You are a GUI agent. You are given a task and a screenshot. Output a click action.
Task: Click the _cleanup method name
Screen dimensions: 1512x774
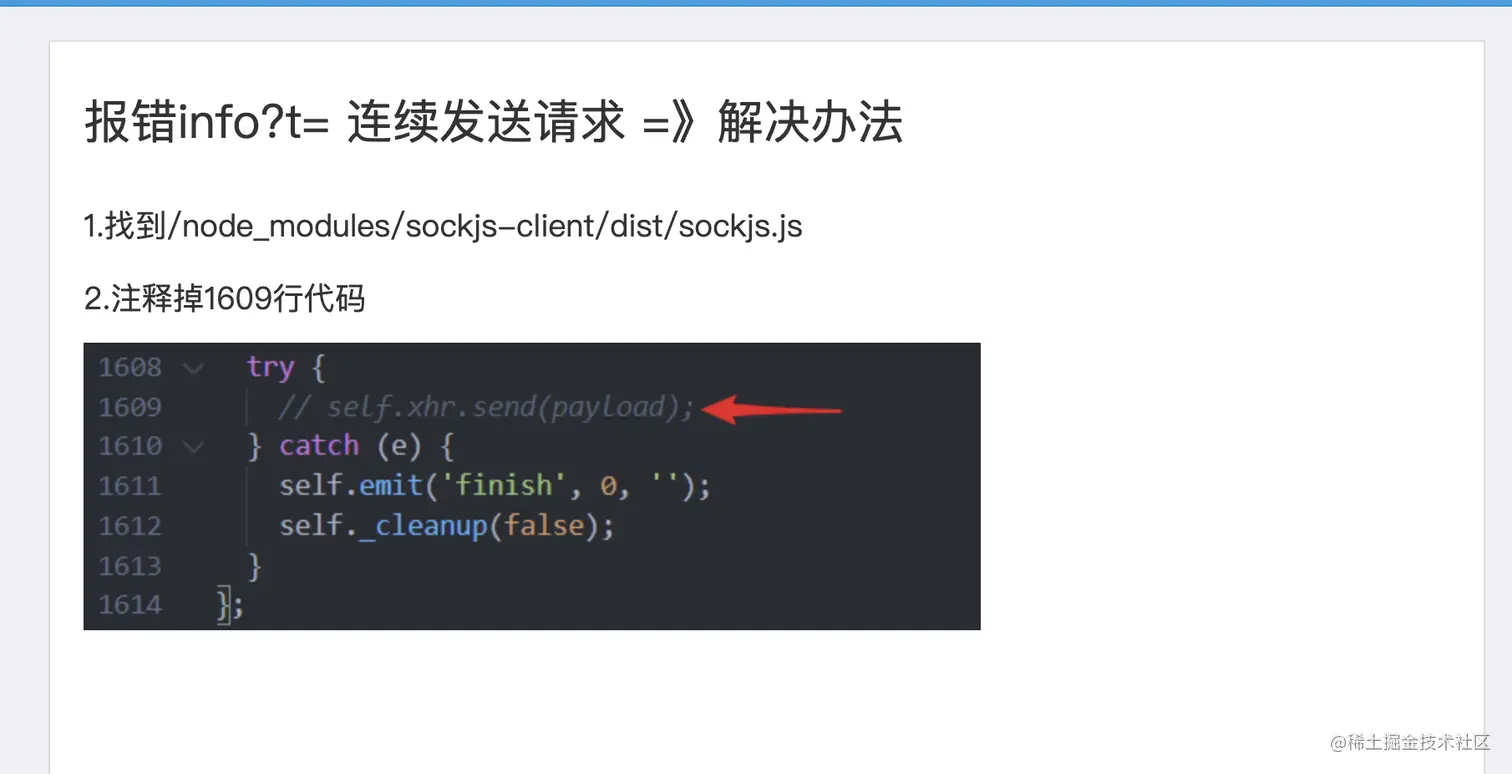coord(423,526)
